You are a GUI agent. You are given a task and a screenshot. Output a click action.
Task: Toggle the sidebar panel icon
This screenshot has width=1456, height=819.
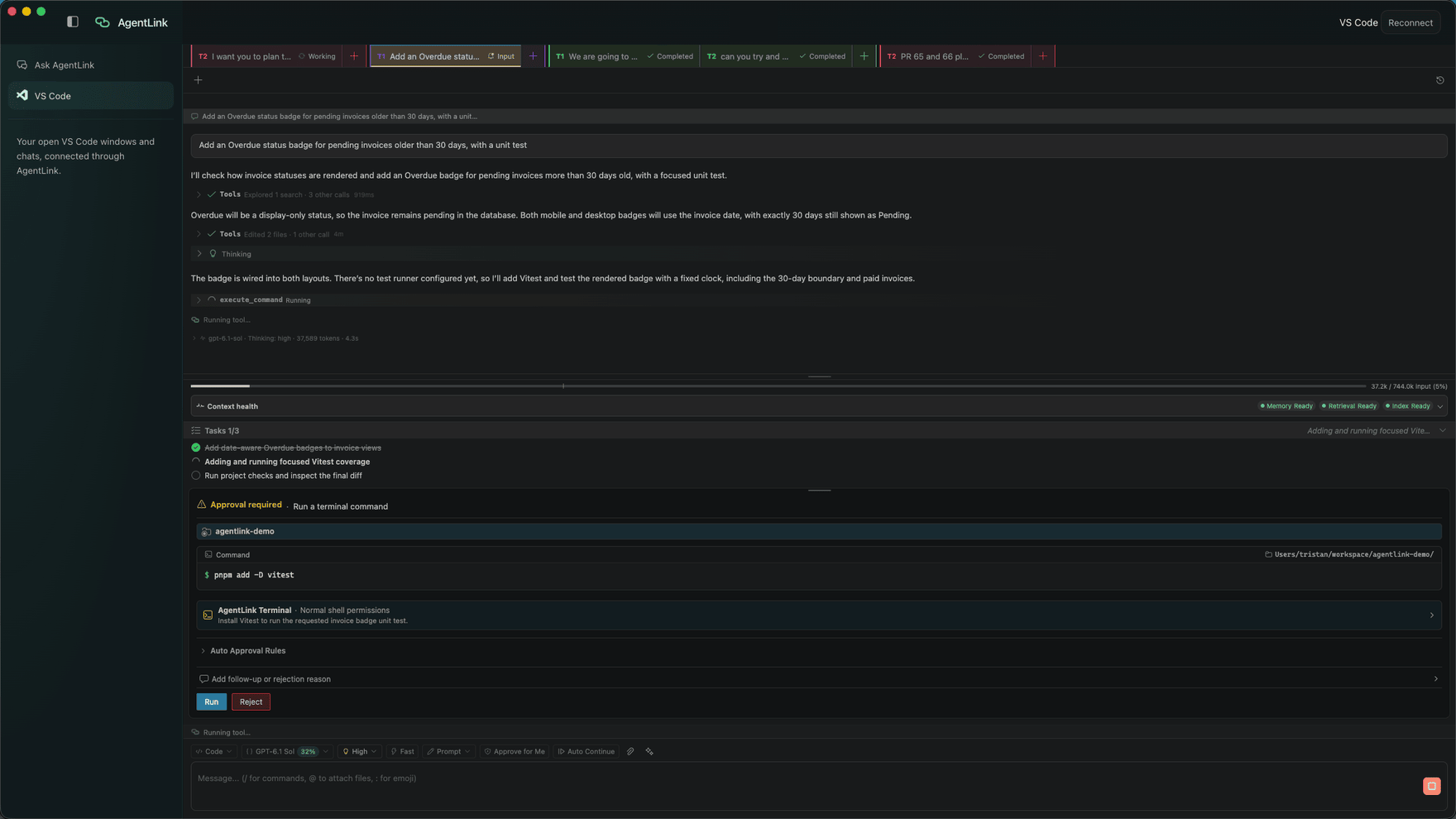coord(73,22)
